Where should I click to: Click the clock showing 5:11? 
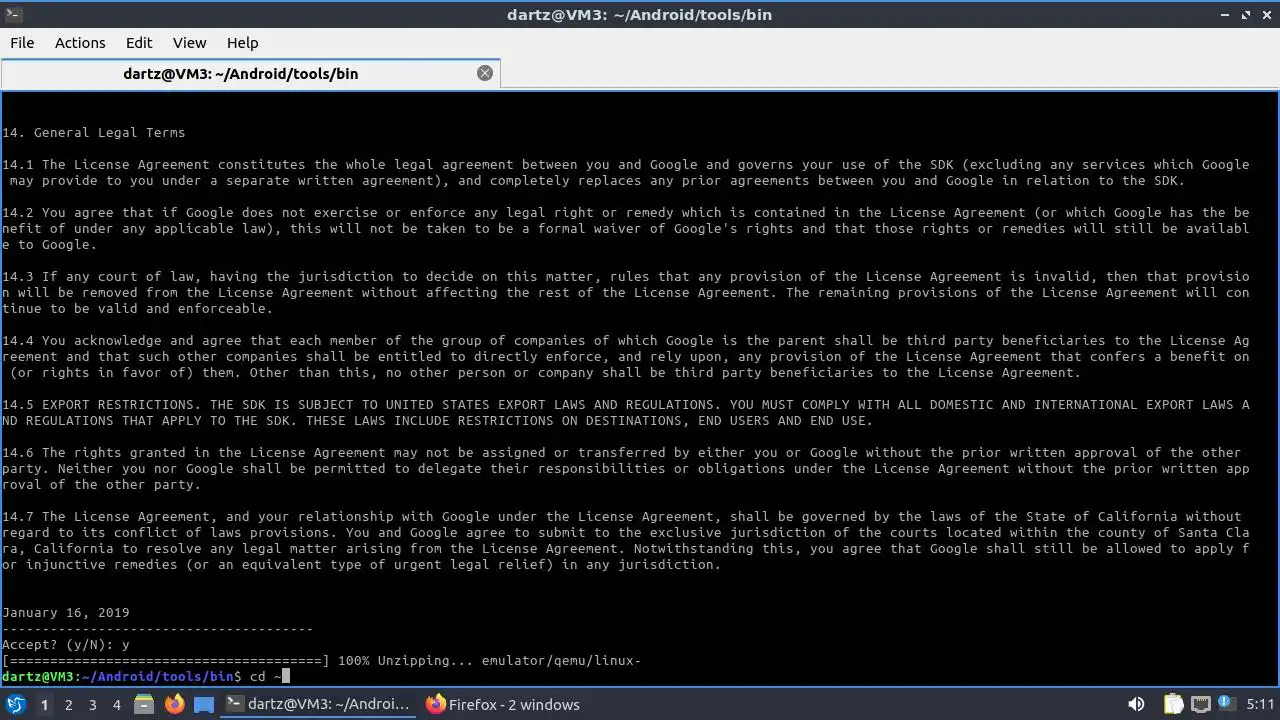click(1261, 705)
